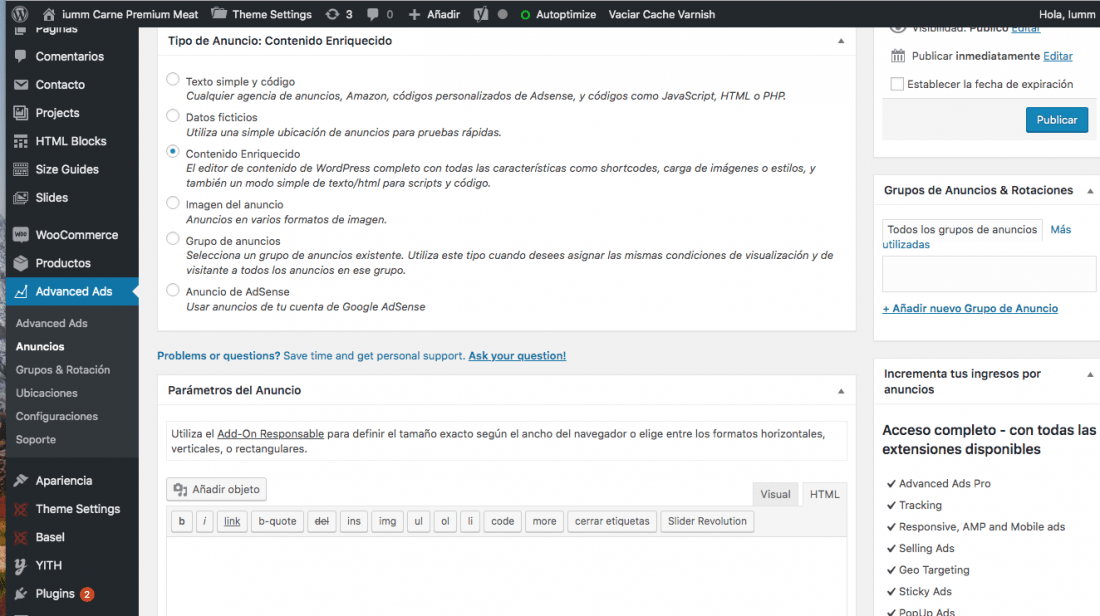1100x616 pixels.
Task: Click the img quicktag button
Action: pos(387,521)
